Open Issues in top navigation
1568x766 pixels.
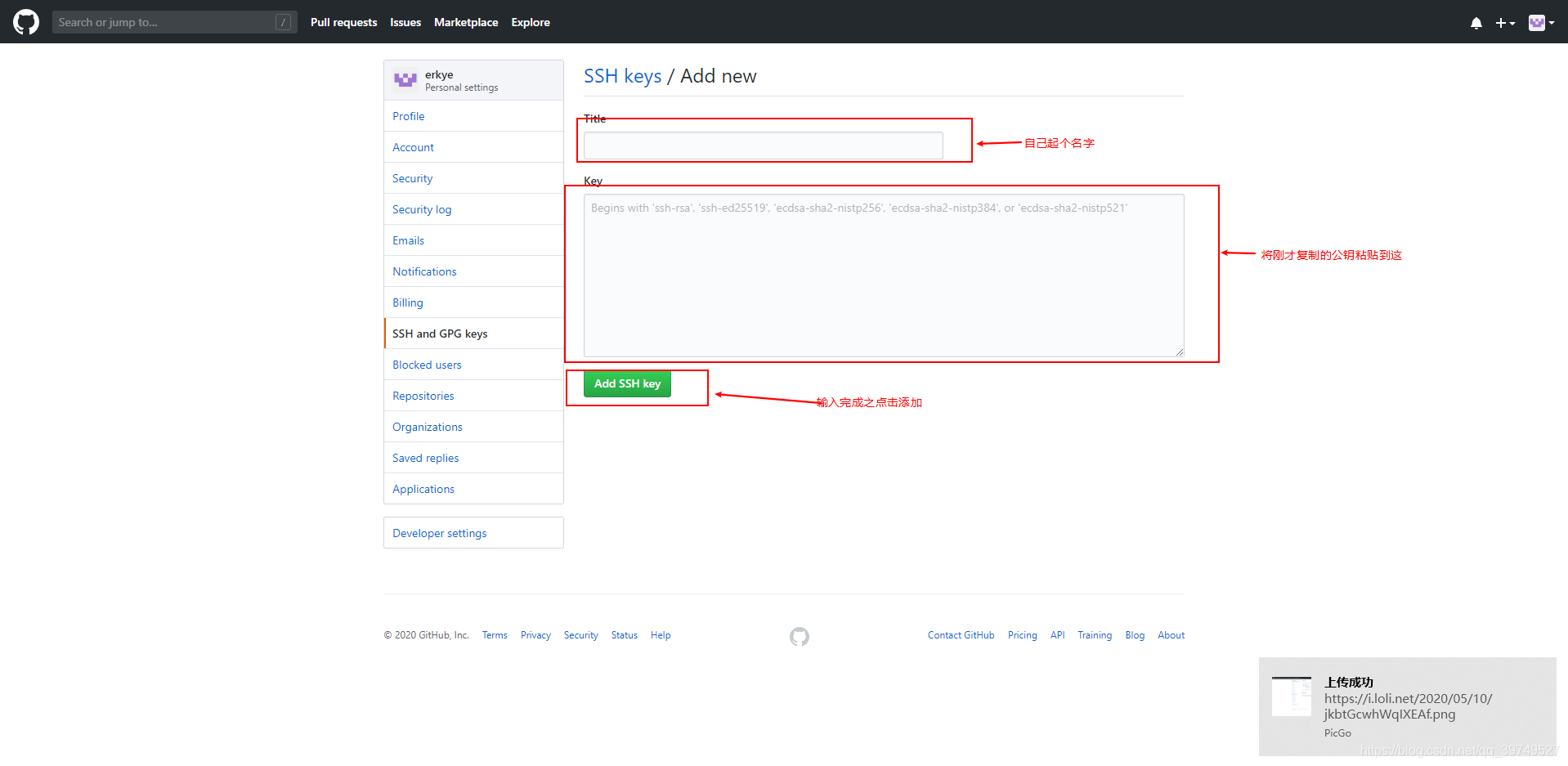click(405, 22)
